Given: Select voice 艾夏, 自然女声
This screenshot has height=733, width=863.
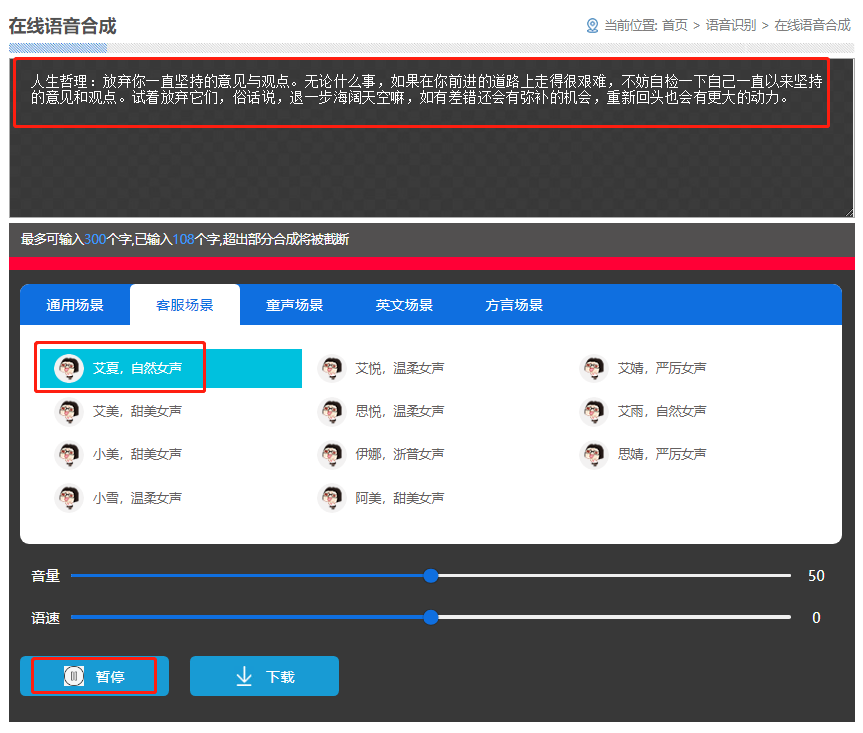Looking at the screenshot, I should (x=171, y=368).
